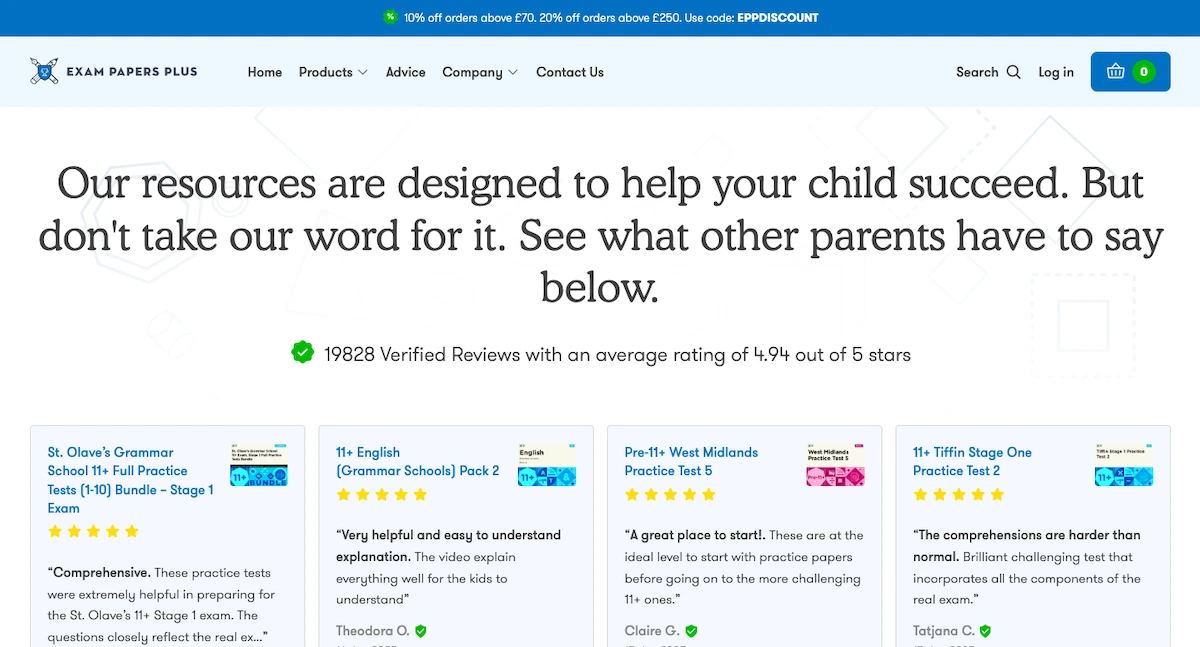Open the Contact Us page
Screen dimensions: 1200x647
click(570, 72)
